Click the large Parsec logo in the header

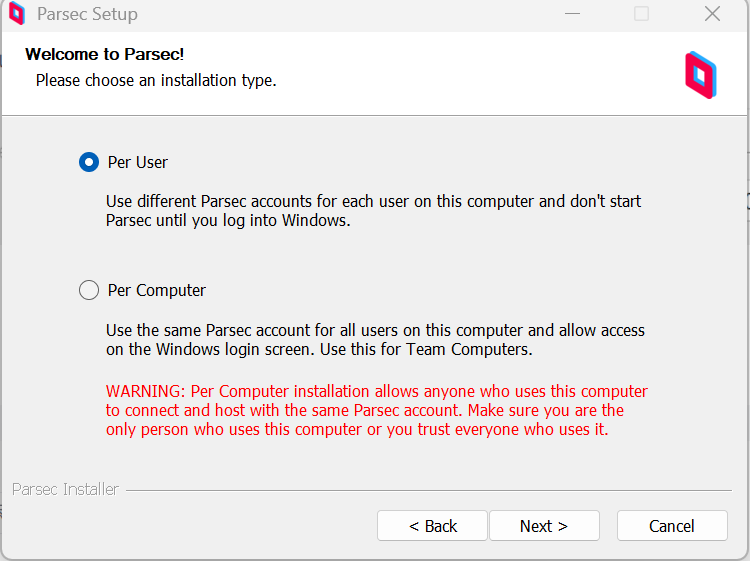click(700, 75)
